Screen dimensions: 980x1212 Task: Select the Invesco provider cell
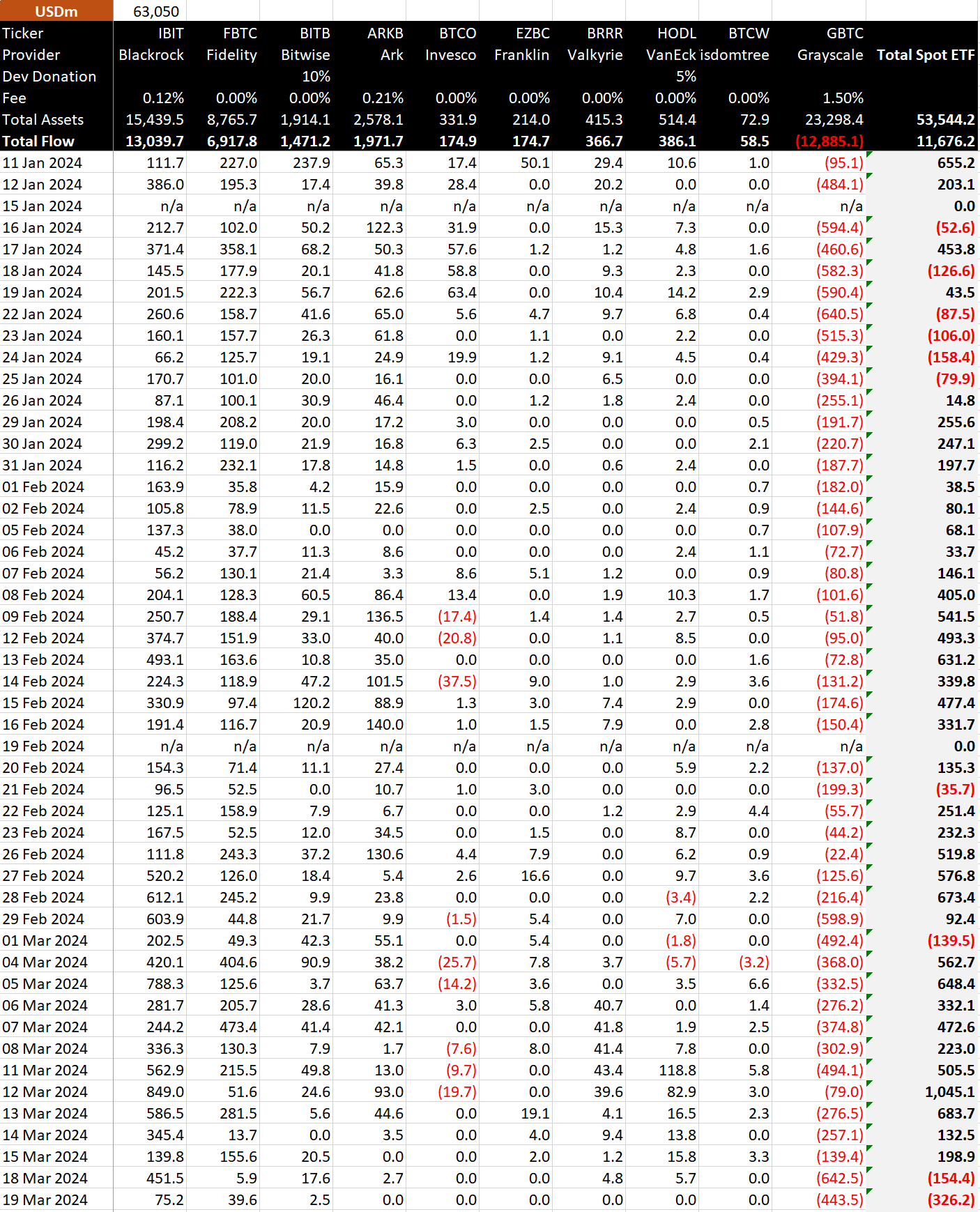click(450, 55)
